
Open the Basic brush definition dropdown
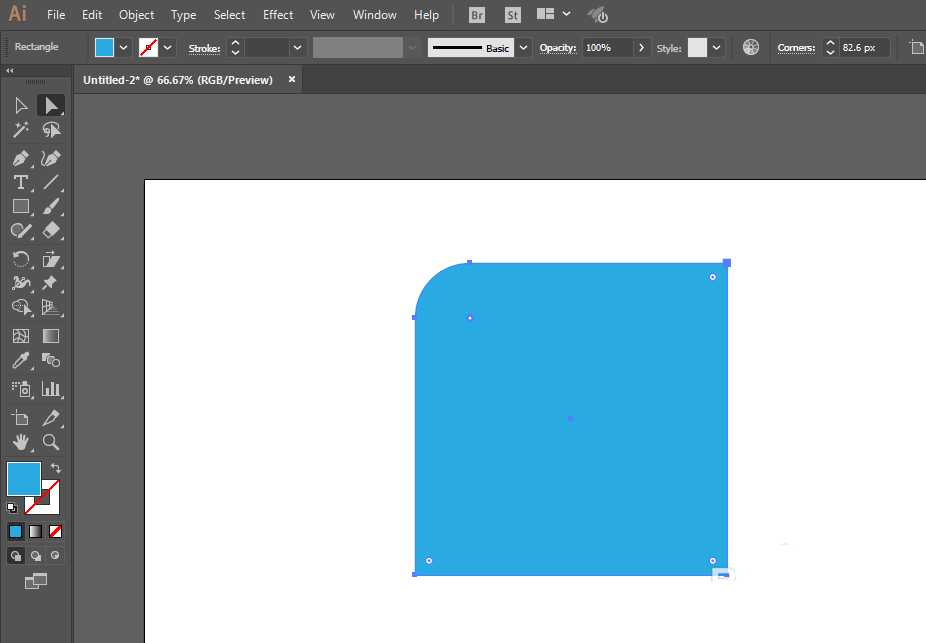(x=523, y=47)
